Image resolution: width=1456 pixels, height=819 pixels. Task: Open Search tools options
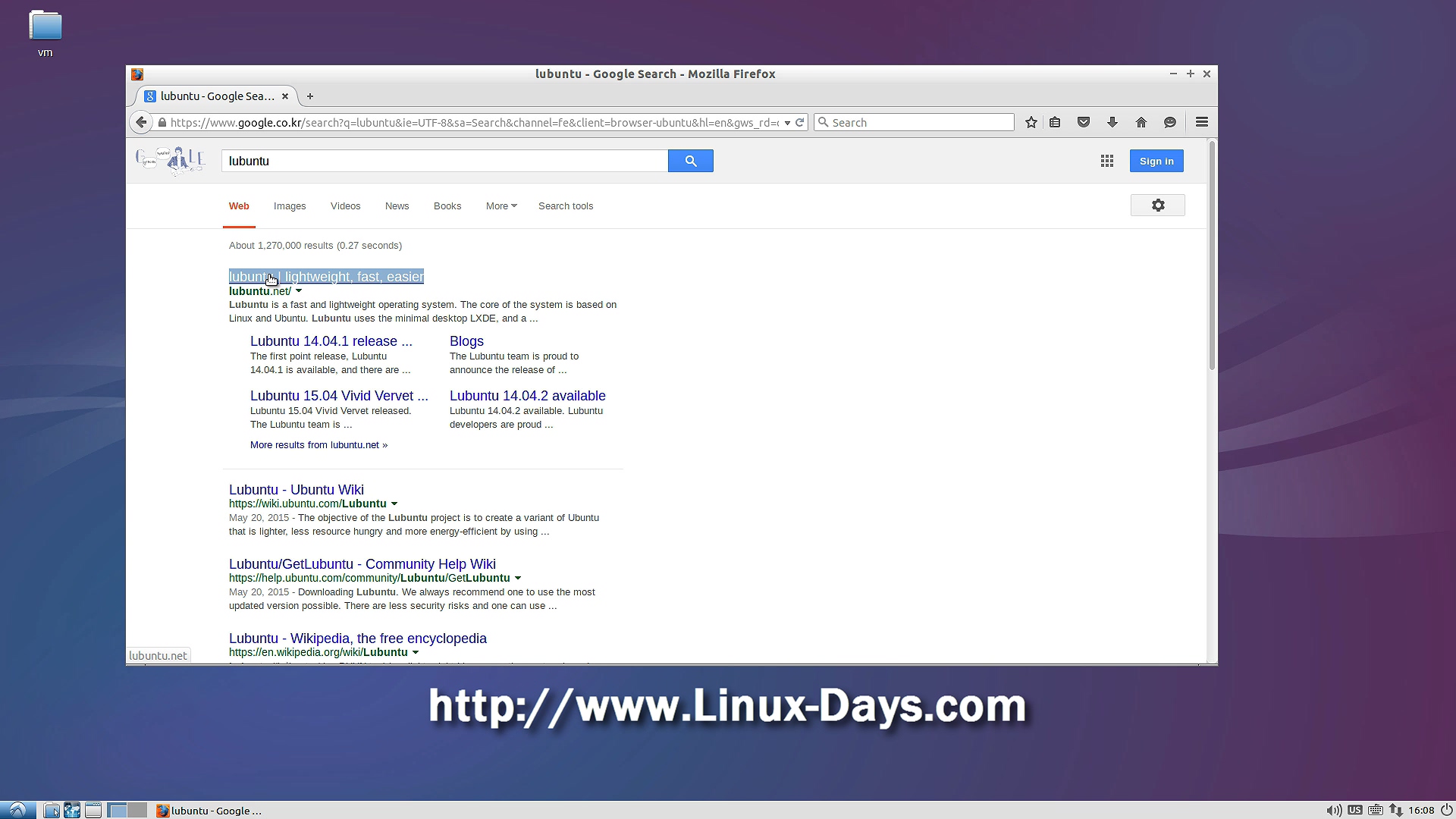[x=566, y=206]
